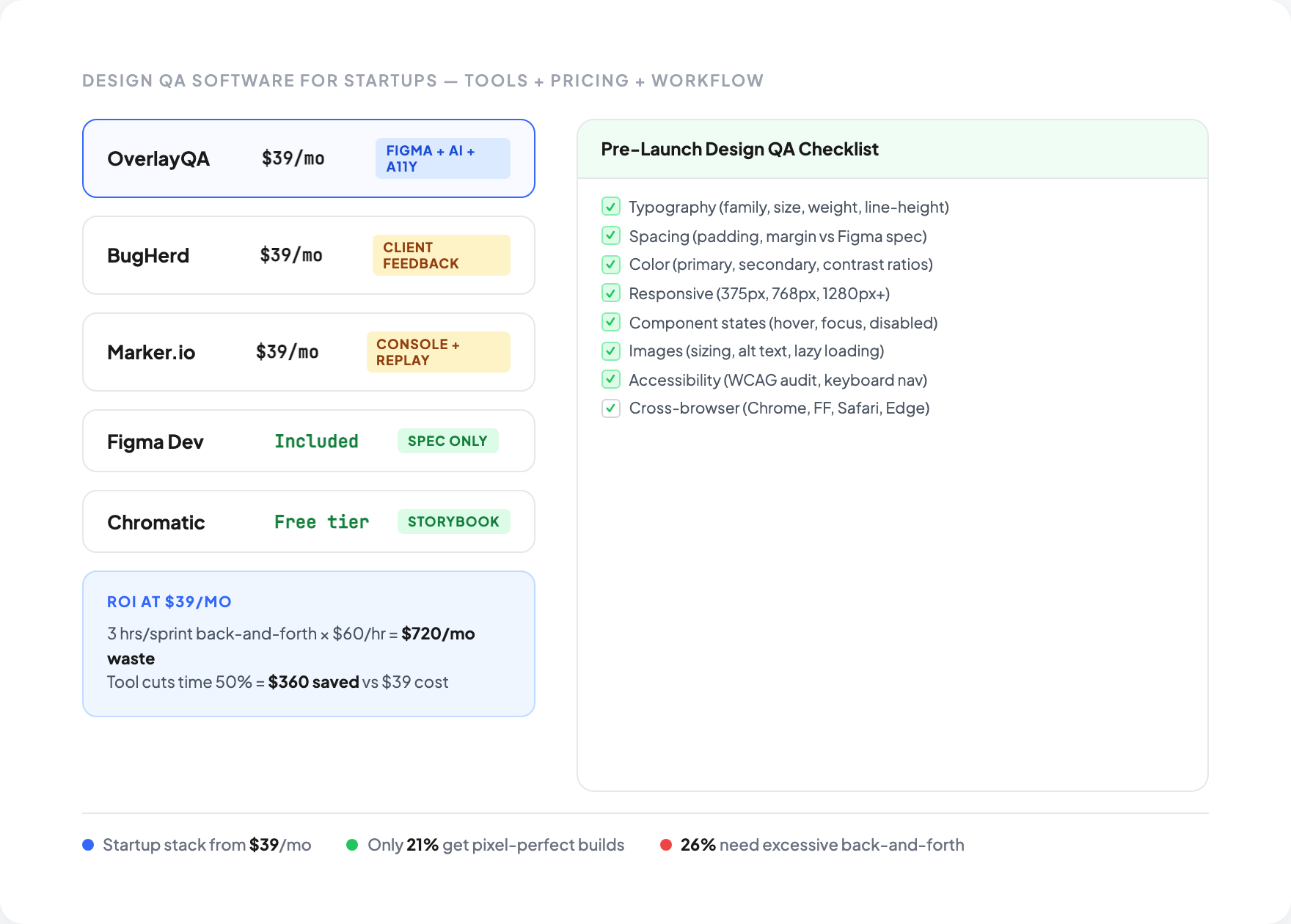The image size is (1291, 924).
Task: Toggle the Accessibility checklist checkbox
Action: coord(611,379)
